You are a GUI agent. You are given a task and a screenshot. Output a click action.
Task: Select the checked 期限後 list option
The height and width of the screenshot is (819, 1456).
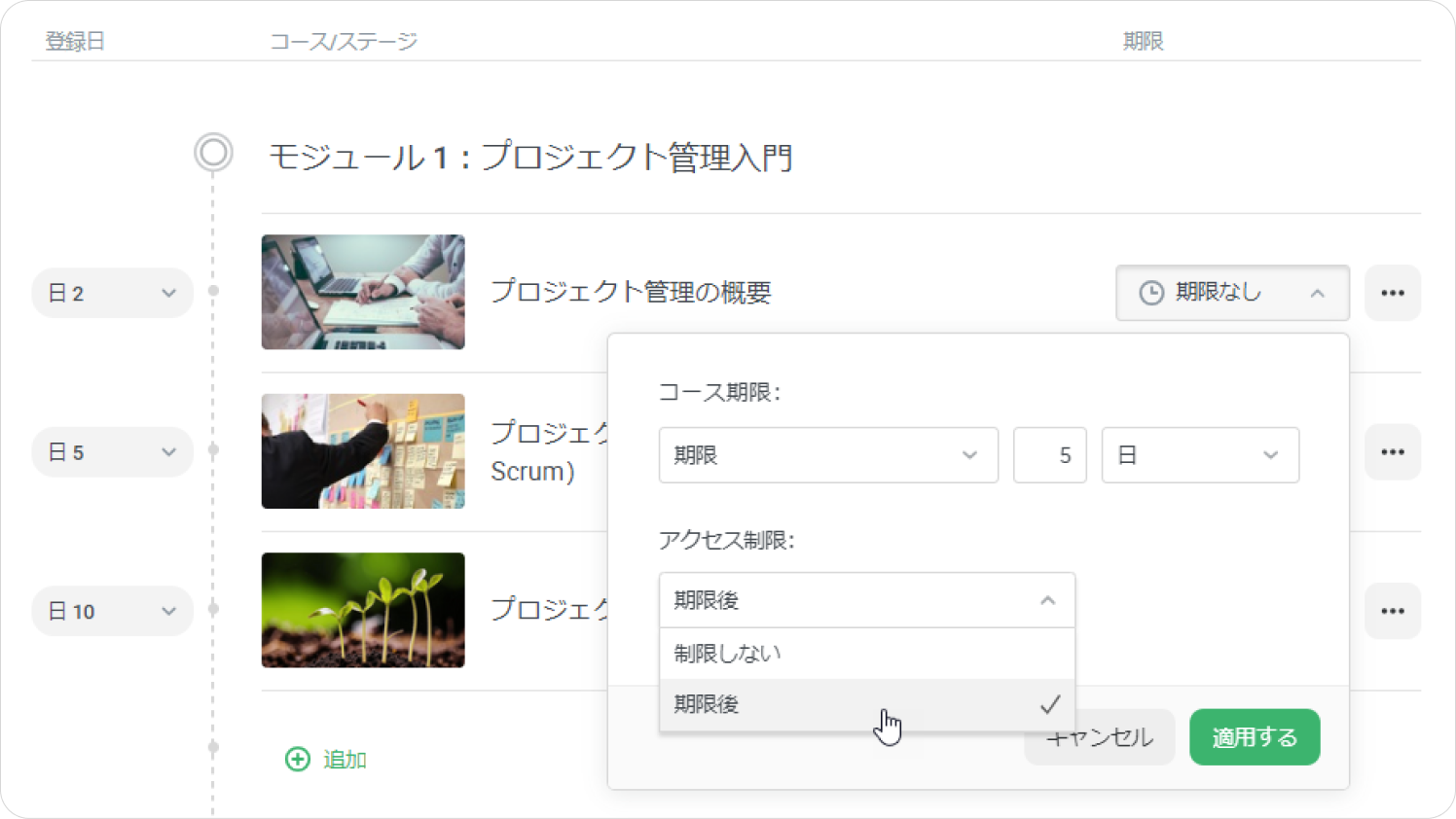867,704
